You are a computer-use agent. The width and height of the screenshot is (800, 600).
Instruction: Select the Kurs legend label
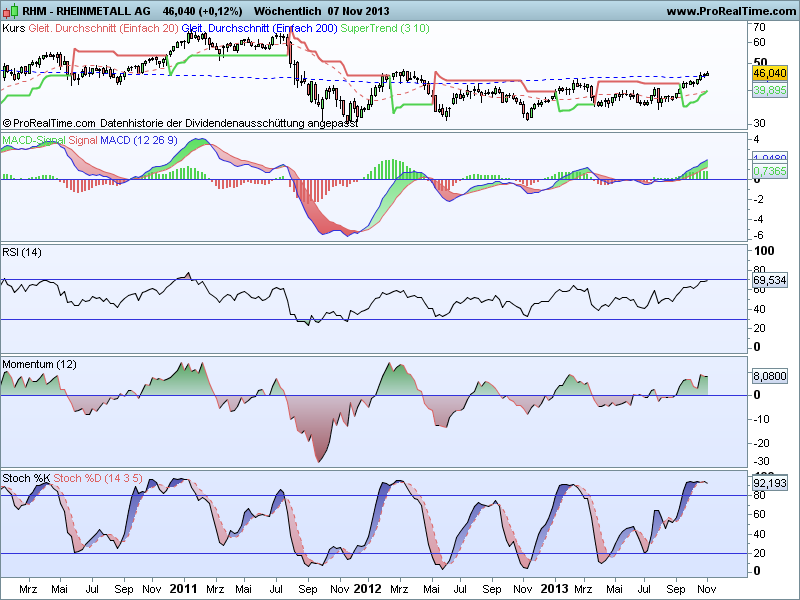[13, 28]
